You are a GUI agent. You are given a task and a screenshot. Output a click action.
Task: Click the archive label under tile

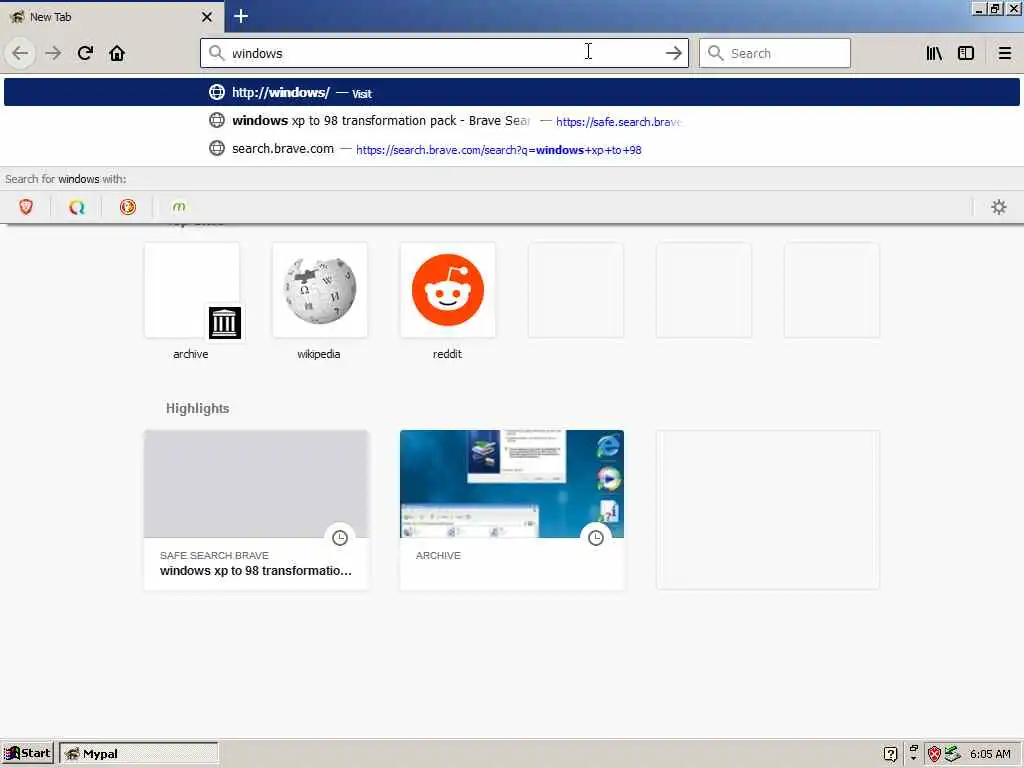tap(191, 354)
